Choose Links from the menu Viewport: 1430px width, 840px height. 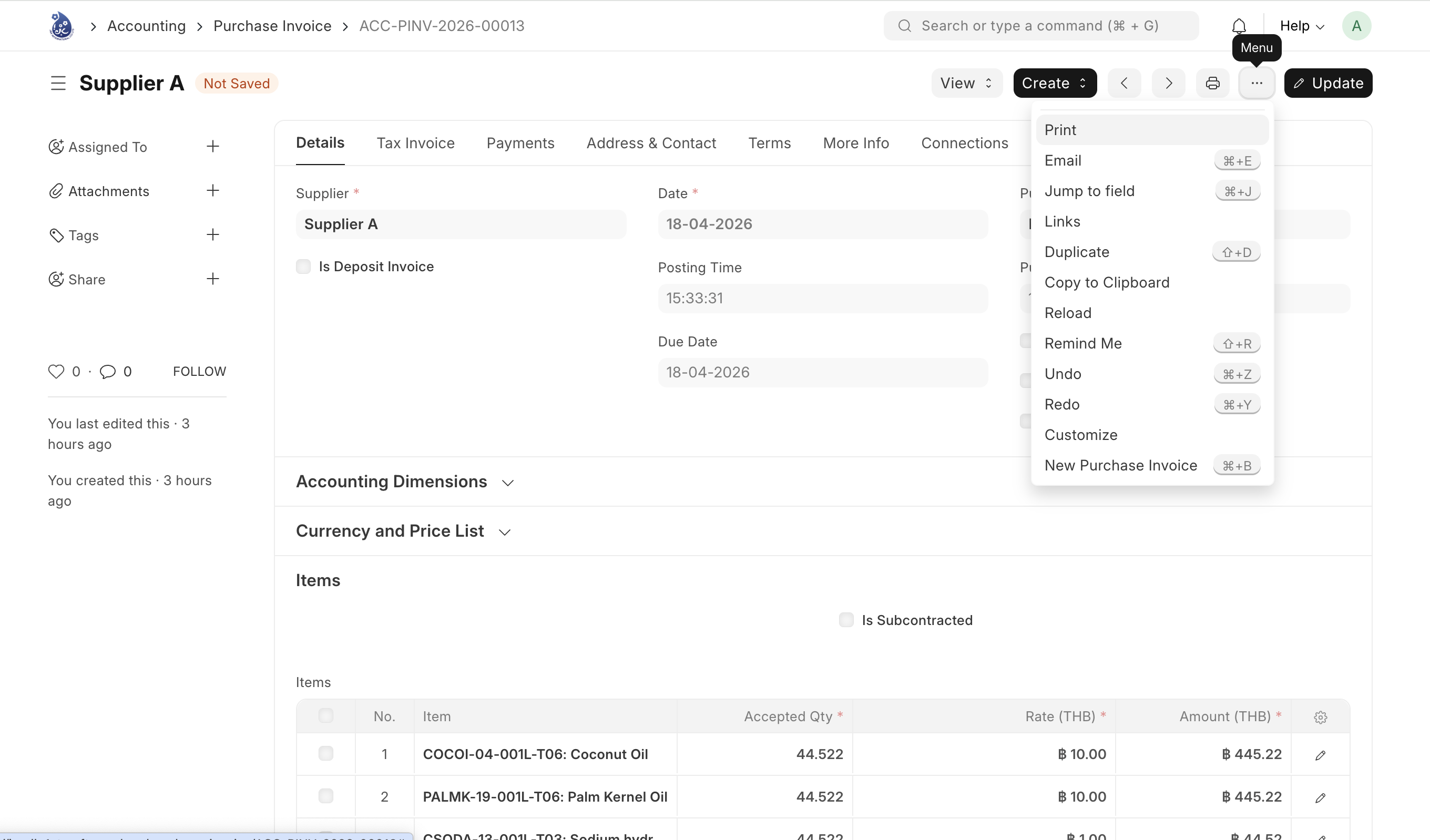tap(1152, 221)
